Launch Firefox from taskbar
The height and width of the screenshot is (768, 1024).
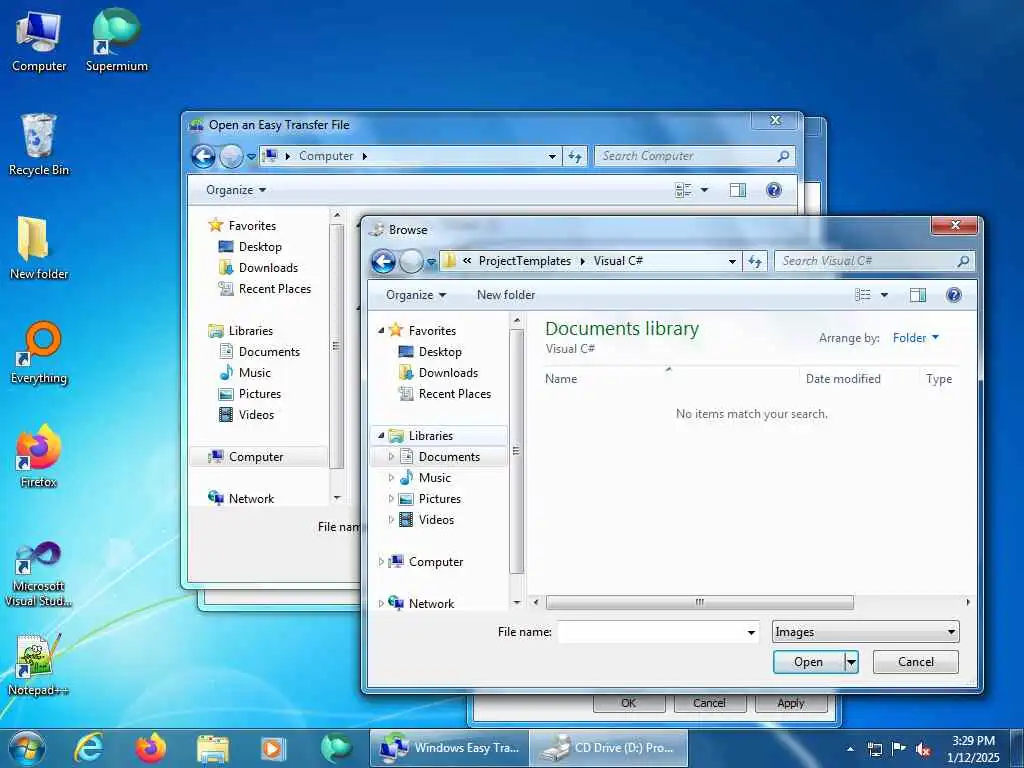150,748
